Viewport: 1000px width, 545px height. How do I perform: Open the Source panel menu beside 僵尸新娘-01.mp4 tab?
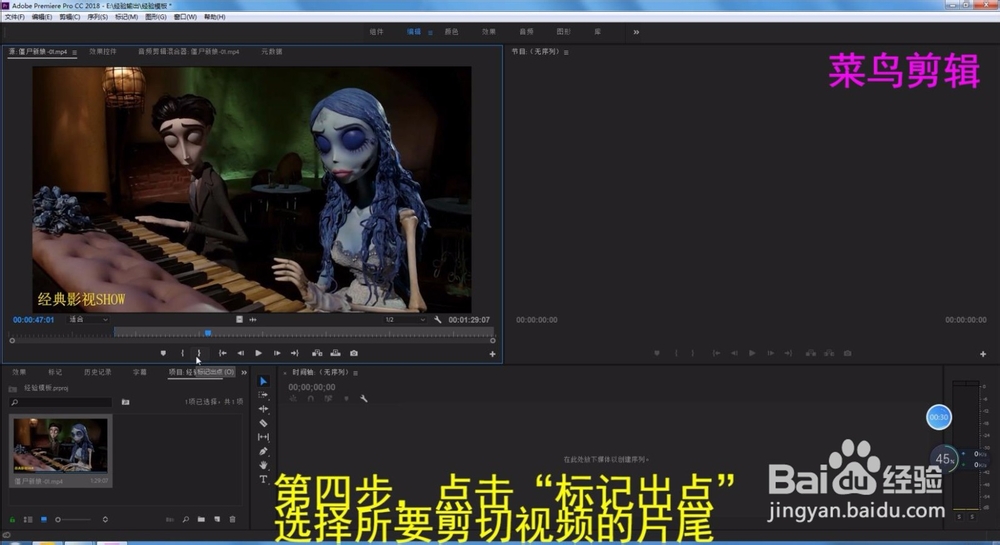click(75, 52)
